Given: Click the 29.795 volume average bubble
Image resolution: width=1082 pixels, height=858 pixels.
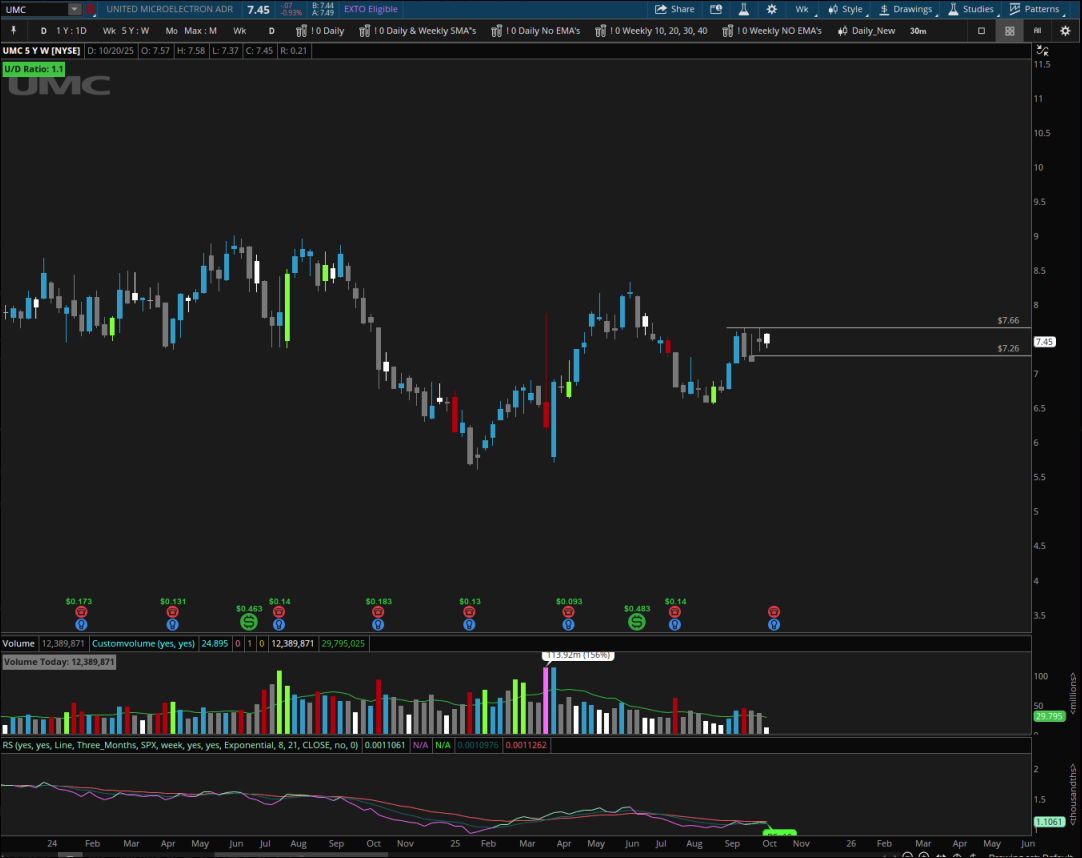Looking at the screenshot, I should click(x=1049, y=716).
